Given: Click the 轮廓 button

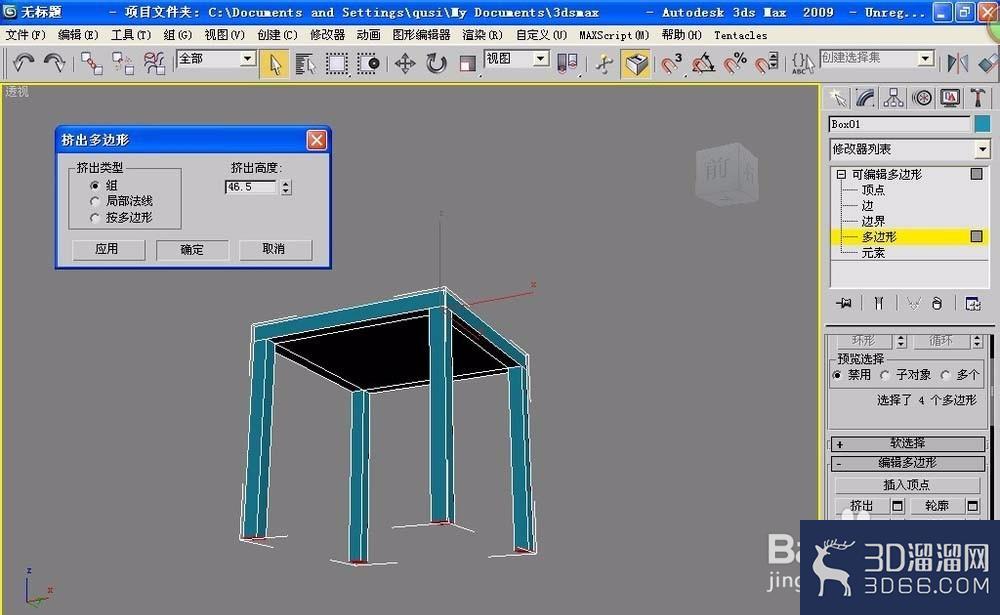Looking at the screenshot, I should pyautogui.click(x=937, y=506).
